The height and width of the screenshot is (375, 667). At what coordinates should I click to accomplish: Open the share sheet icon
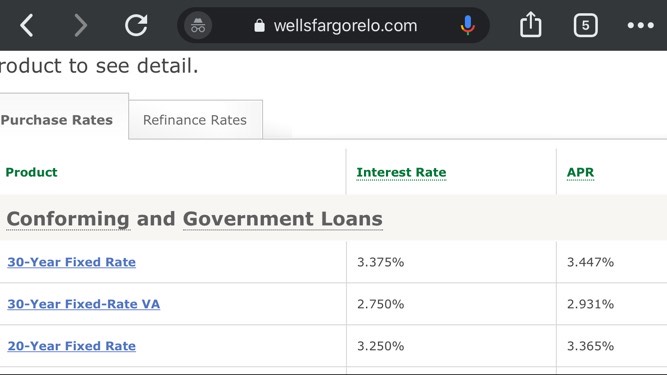click(x=530, y=25)
